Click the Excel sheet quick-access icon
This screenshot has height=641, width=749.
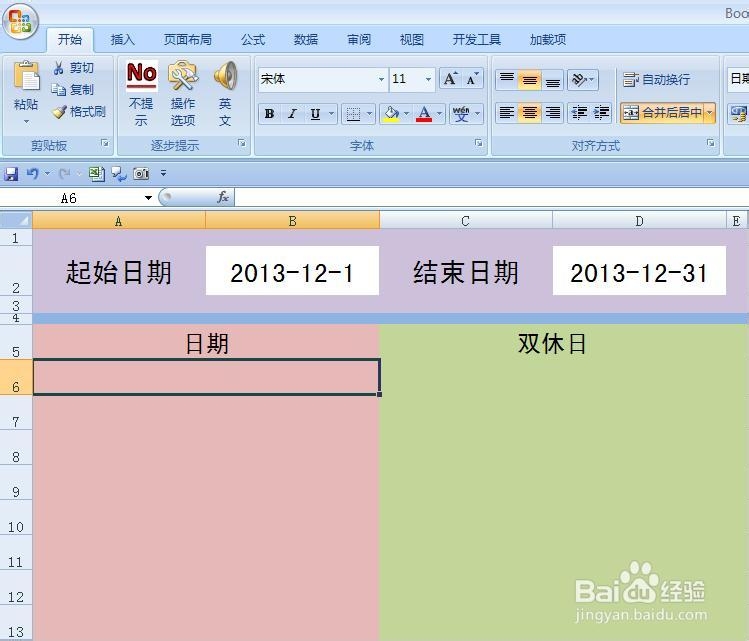[96, 173]
